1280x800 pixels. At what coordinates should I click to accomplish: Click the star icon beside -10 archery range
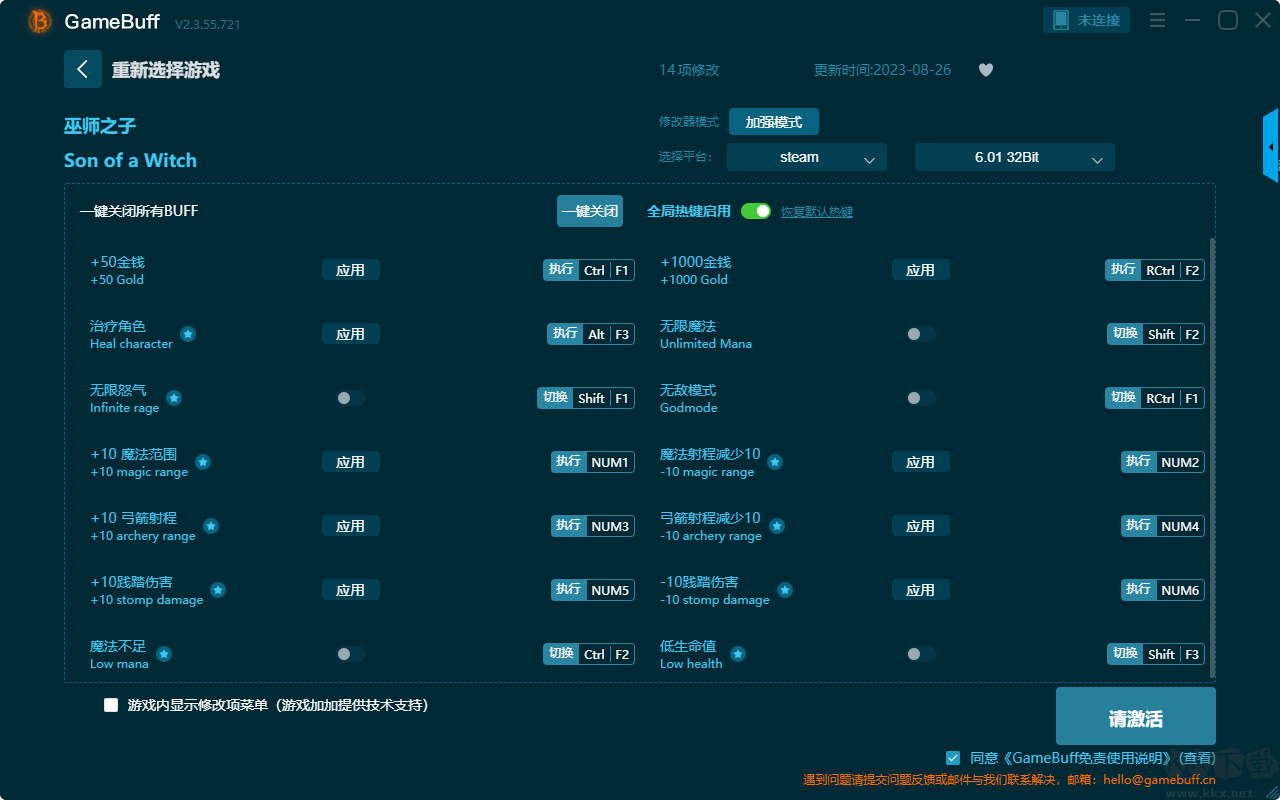(x=777, y=526)
